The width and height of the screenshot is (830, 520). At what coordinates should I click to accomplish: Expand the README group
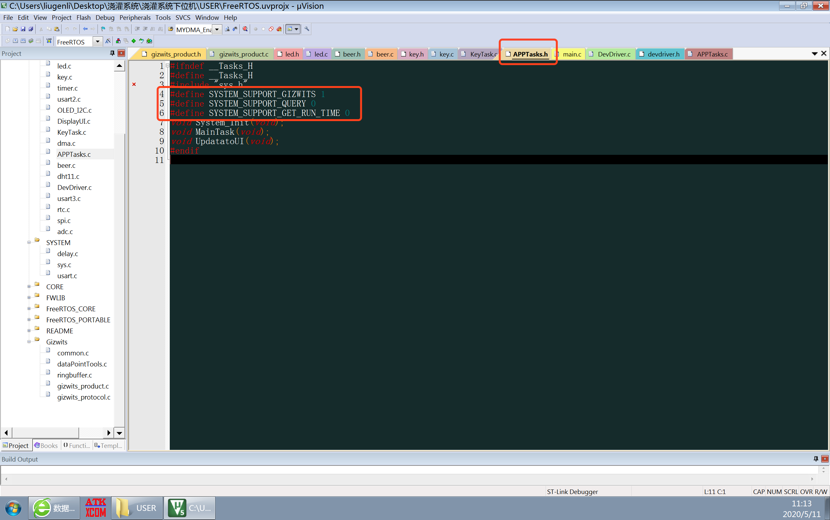(x=29, y=331)
